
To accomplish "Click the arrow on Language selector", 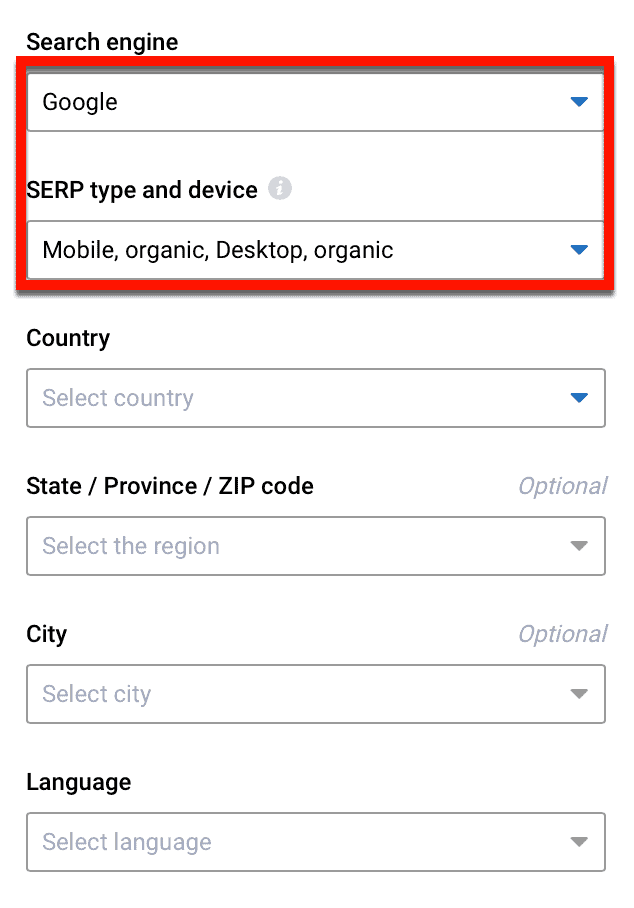I will (x=578, y=842).
